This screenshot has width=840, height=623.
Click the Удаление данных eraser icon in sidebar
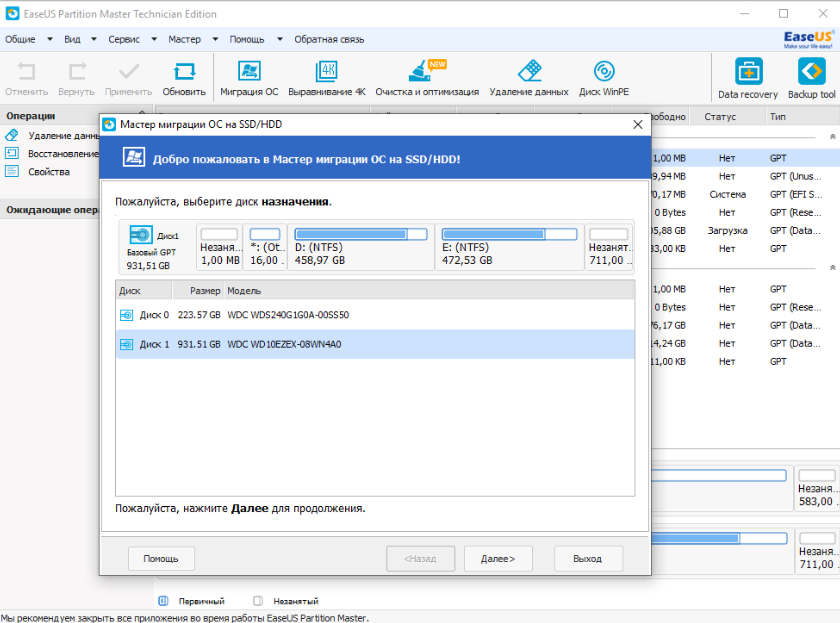pyautogui.click(x=12, y=135)
